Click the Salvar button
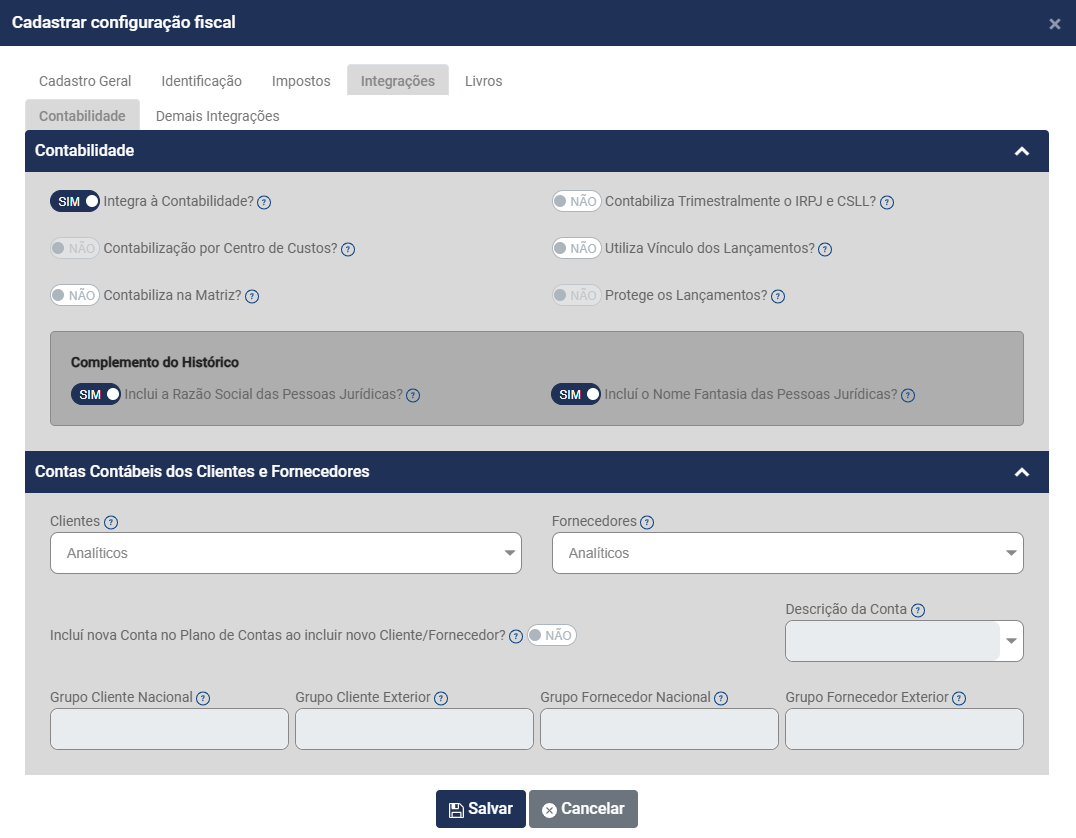The width and height of the screenshot is (1076, 838). [481, 809]
